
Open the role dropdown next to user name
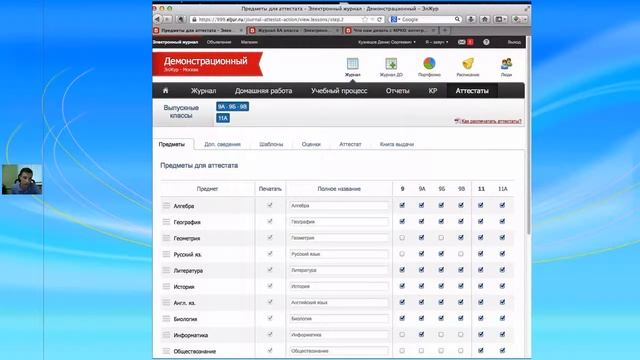coord(437,42)
